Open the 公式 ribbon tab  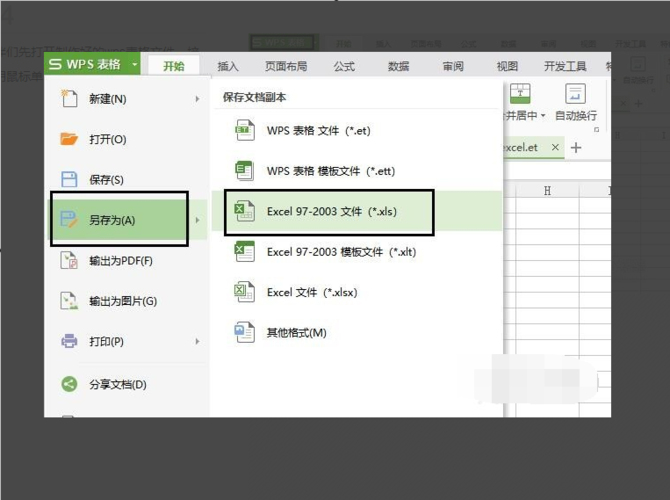click(x=344, y=66)
